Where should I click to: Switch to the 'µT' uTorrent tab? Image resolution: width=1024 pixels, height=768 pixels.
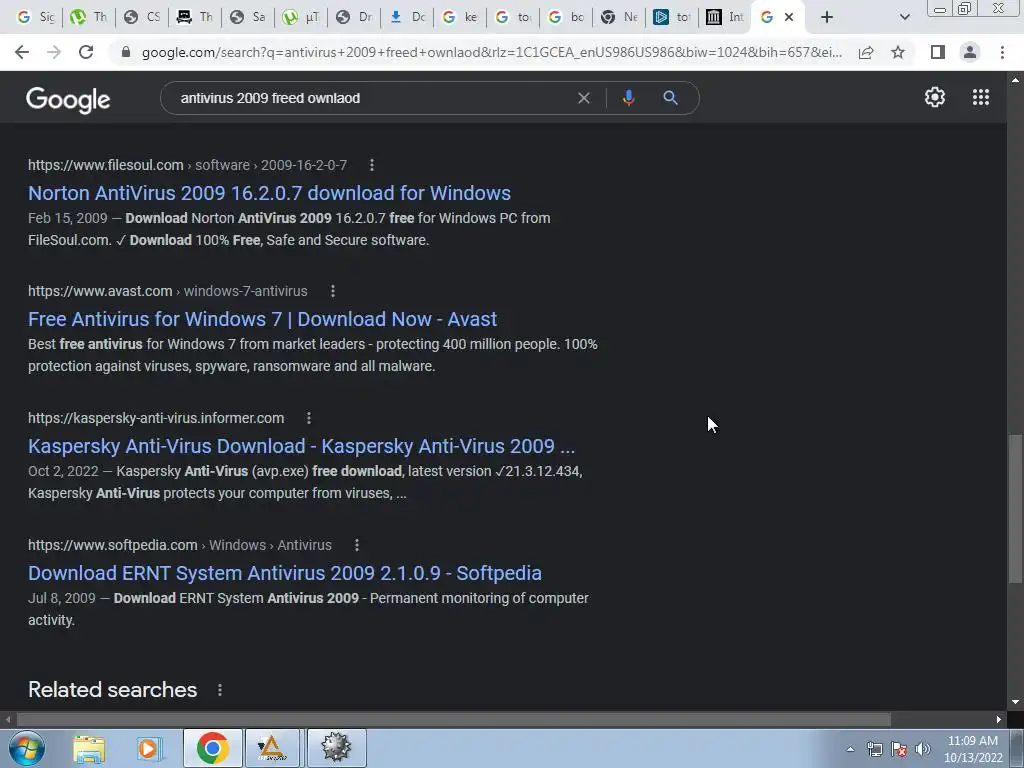300,17
